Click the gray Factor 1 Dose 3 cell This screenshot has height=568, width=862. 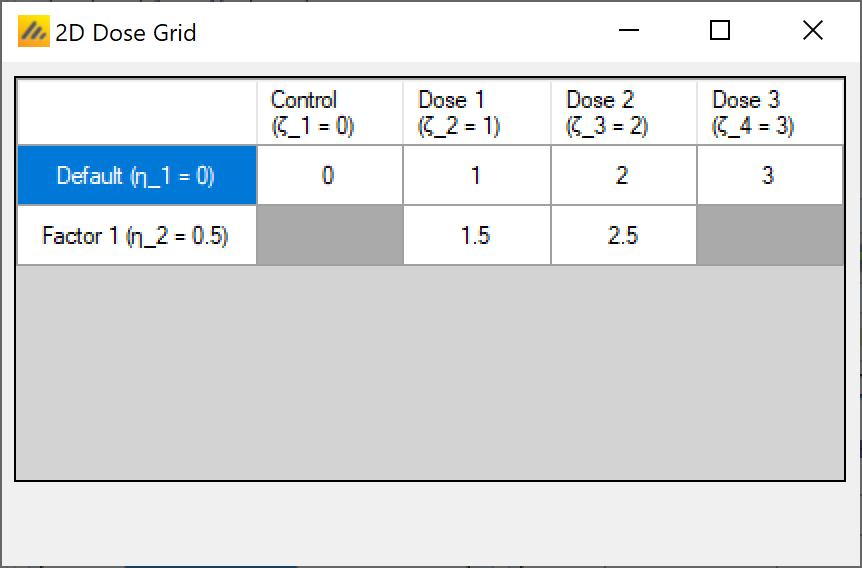click(x=770, y=236)
